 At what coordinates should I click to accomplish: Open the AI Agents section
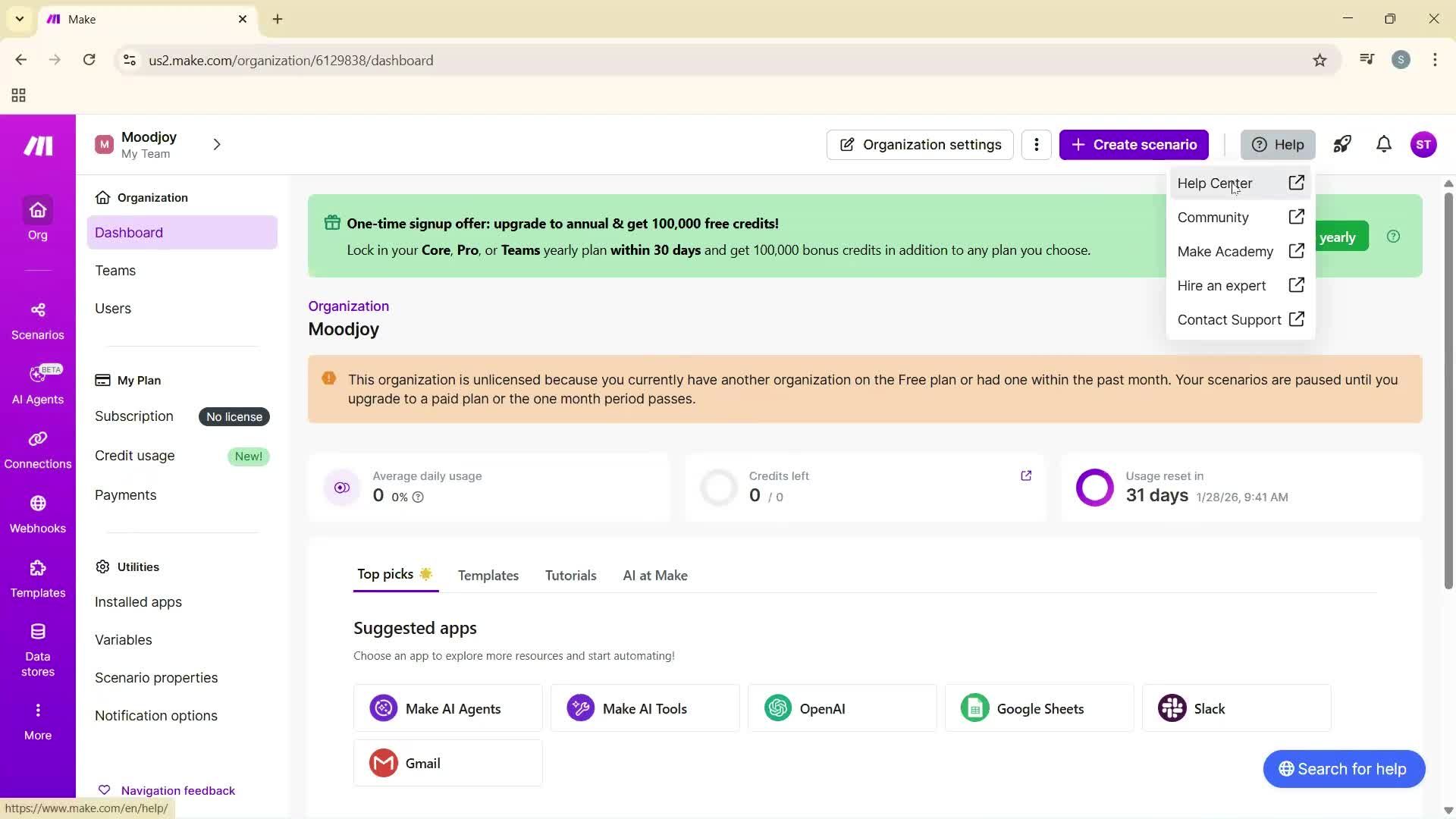point(37,385)
